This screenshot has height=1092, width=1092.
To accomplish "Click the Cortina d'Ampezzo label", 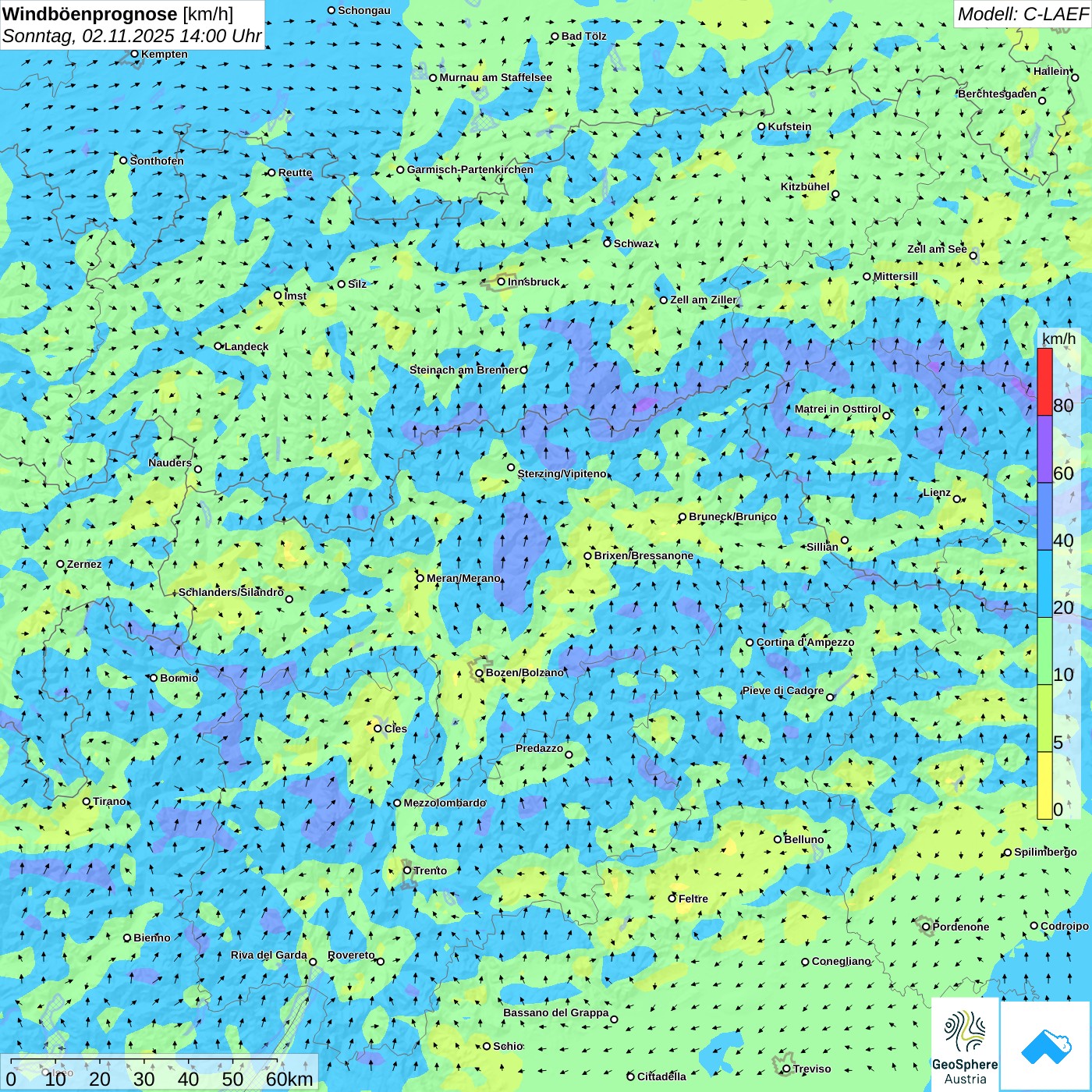I will 805,642.
